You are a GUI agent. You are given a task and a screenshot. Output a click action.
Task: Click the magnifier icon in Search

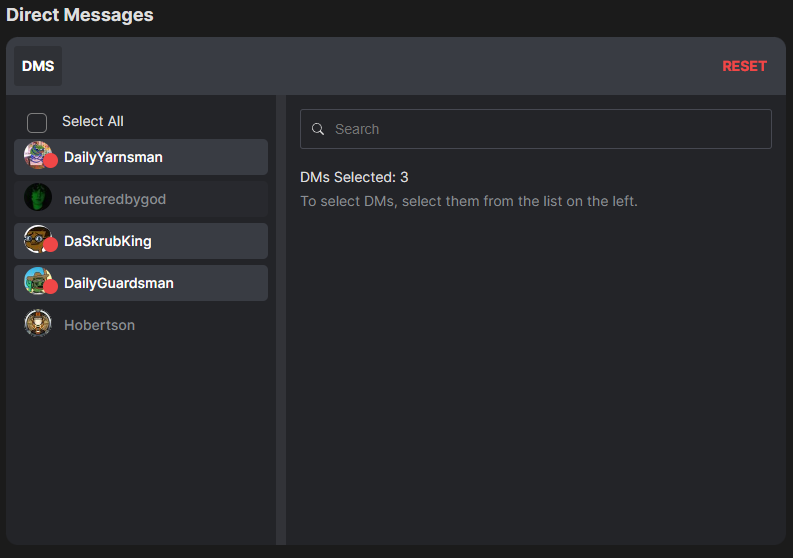pyautogui.click(x=318, y=129)
